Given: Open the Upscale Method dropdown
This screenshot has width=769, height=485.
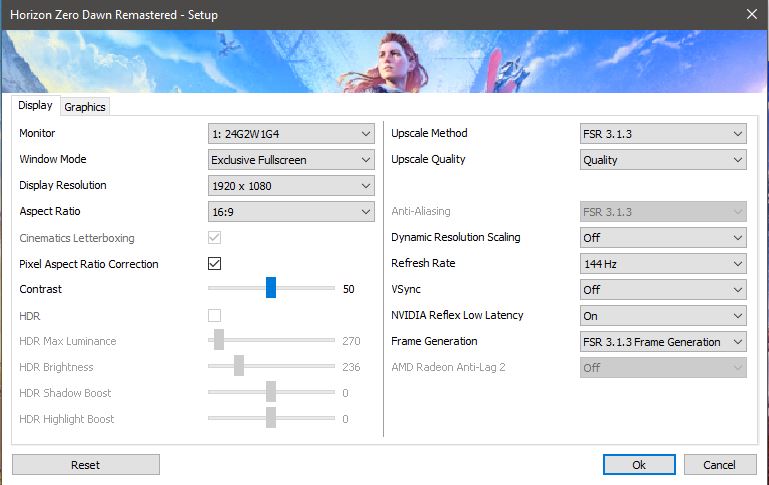Looking at the screenshot, I should (x=663, y=133).
